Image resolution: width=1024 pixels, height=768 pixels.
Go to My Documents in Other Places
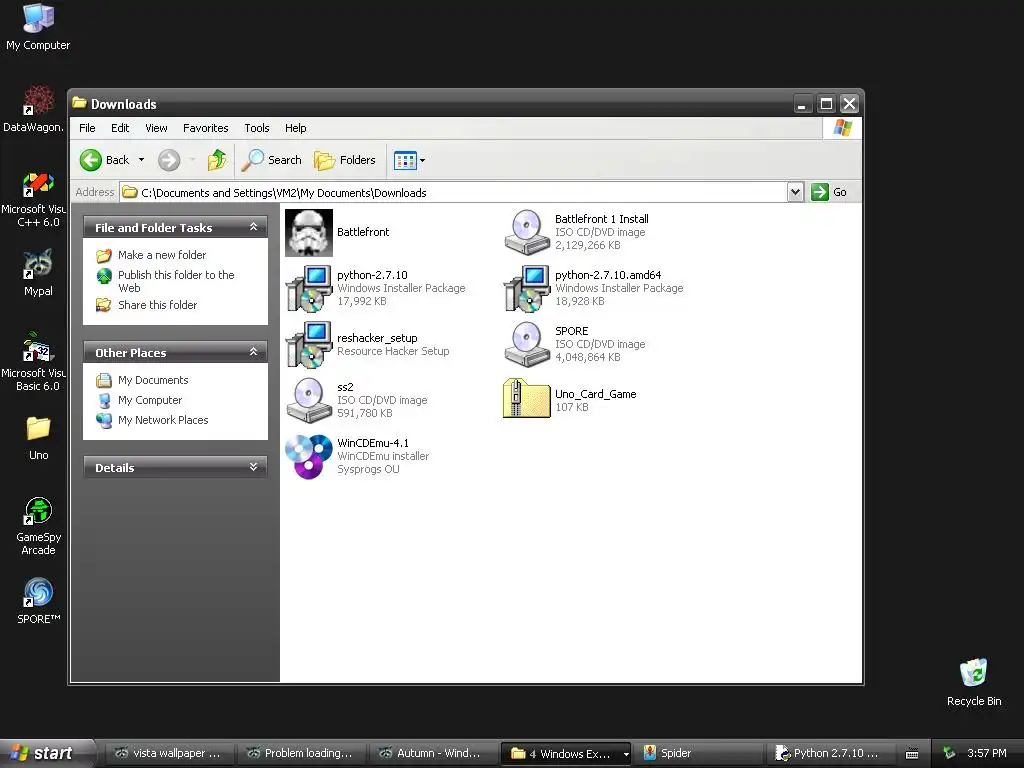pos(153,380)
